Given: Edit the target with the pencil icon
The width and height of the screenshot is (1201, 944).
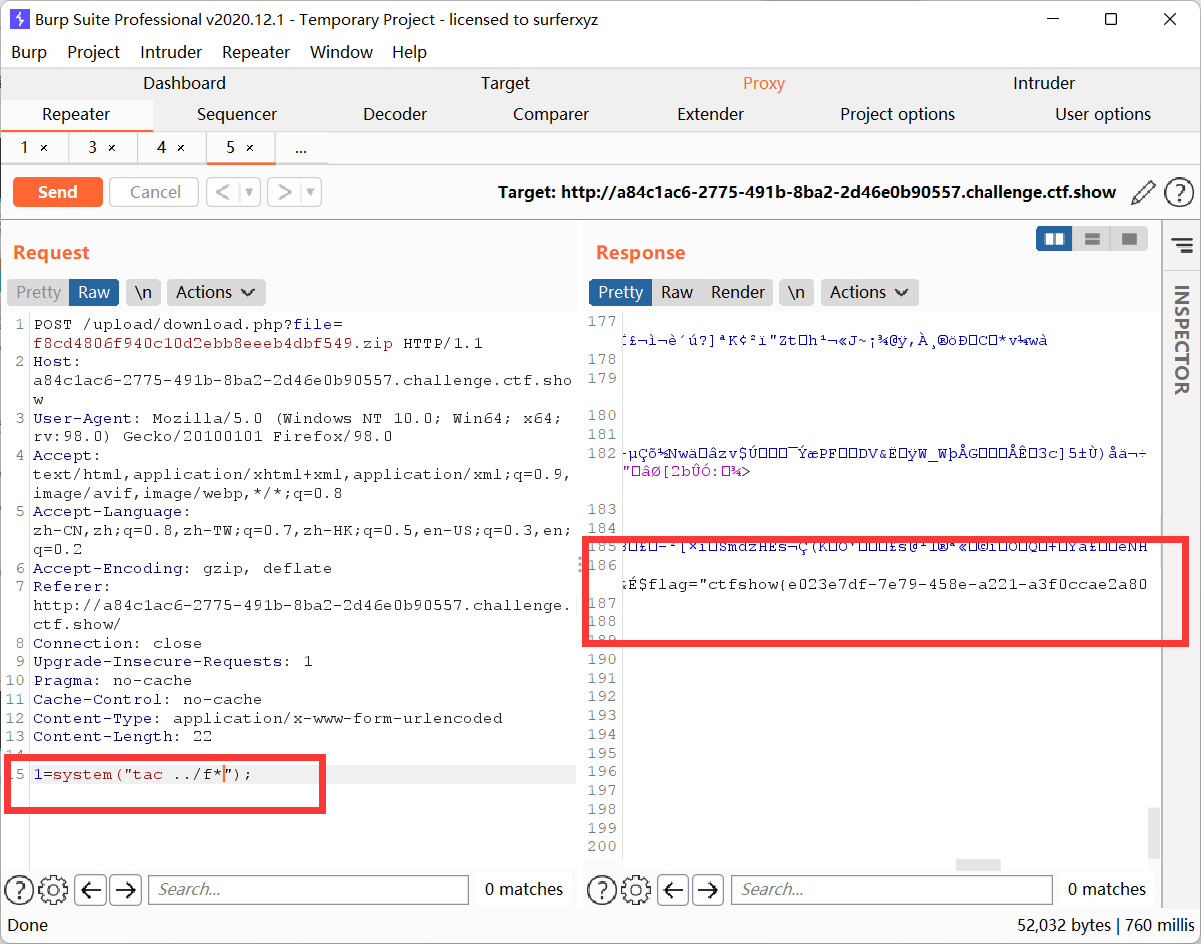Looking at the screenshot, I should click(x=1143, y=192).
